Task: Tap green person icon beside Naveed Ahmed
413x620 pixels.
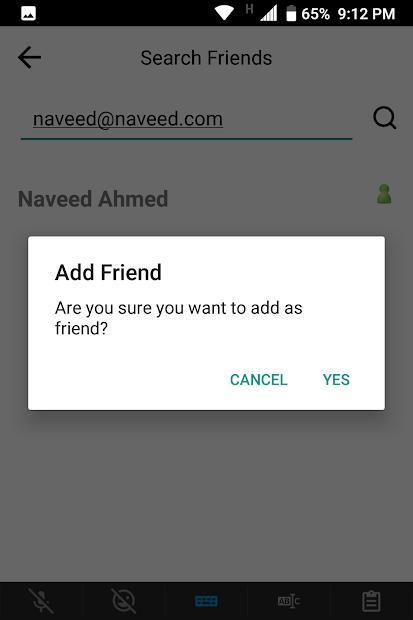Action: click(x=384, y=194)
